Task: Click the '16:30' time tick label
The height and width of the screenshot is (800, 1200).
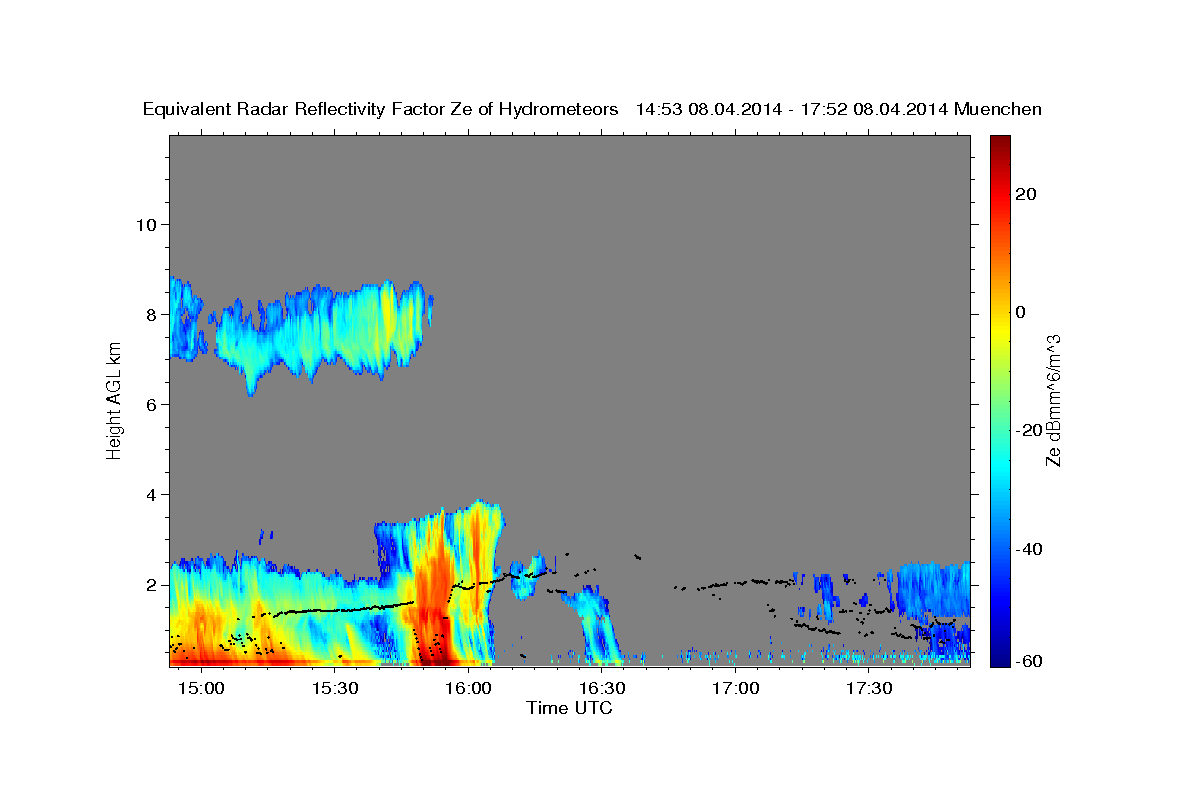Action: 602,688
